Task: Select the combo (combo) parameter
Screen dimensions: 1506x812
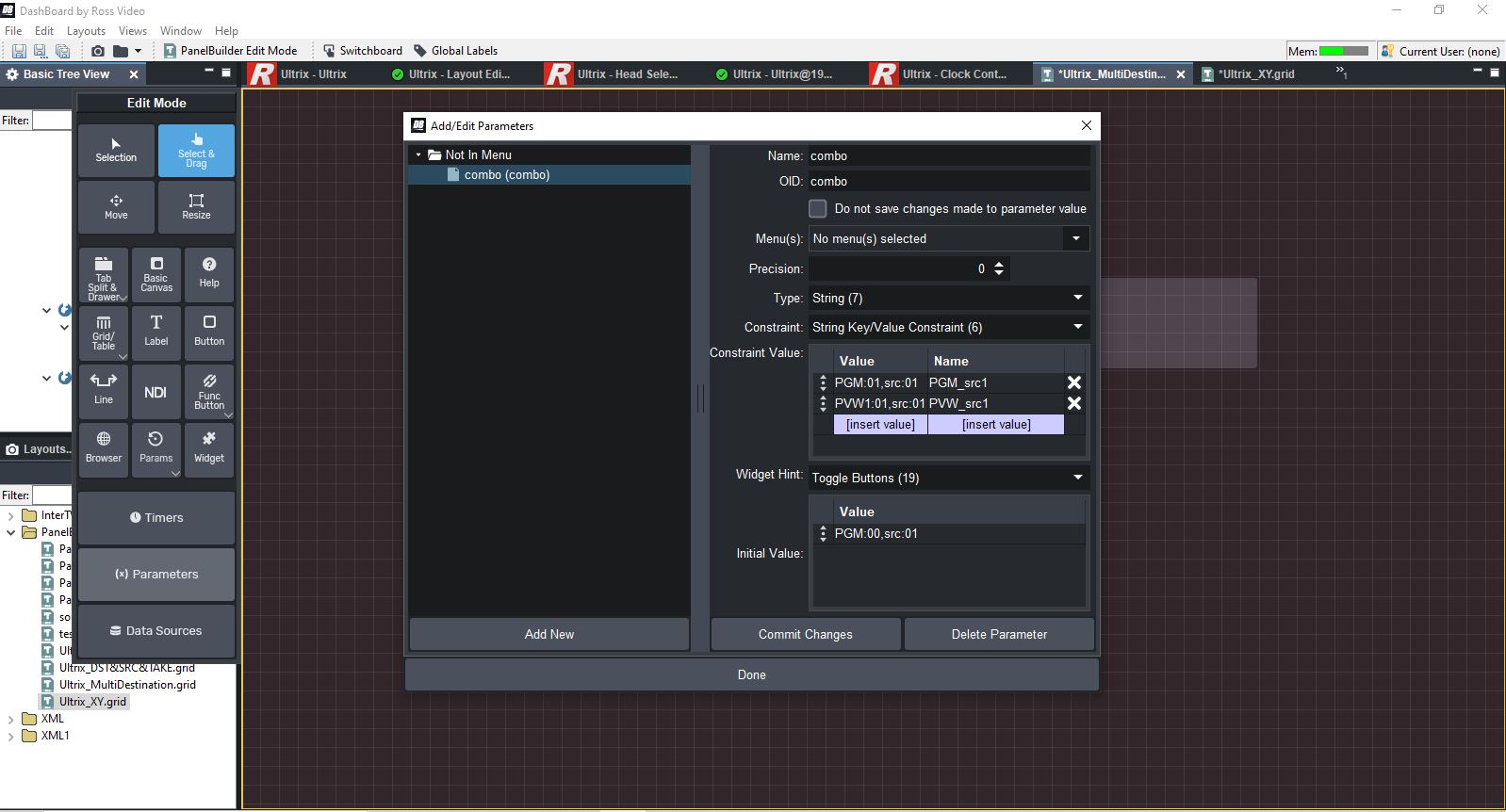Action: [x=549, y=174]
